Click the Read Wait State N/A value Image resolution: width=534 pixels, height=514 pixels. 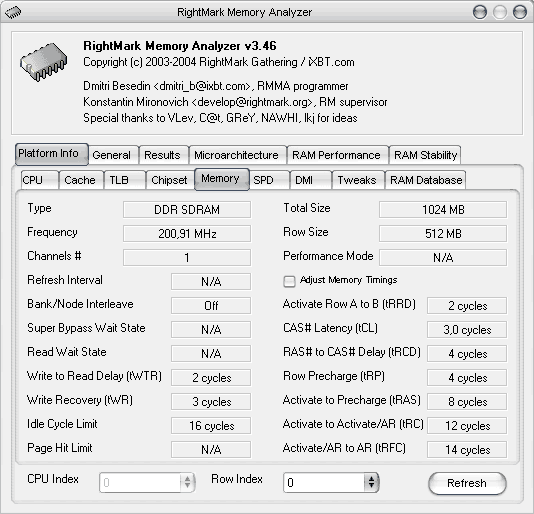(211, 354)
